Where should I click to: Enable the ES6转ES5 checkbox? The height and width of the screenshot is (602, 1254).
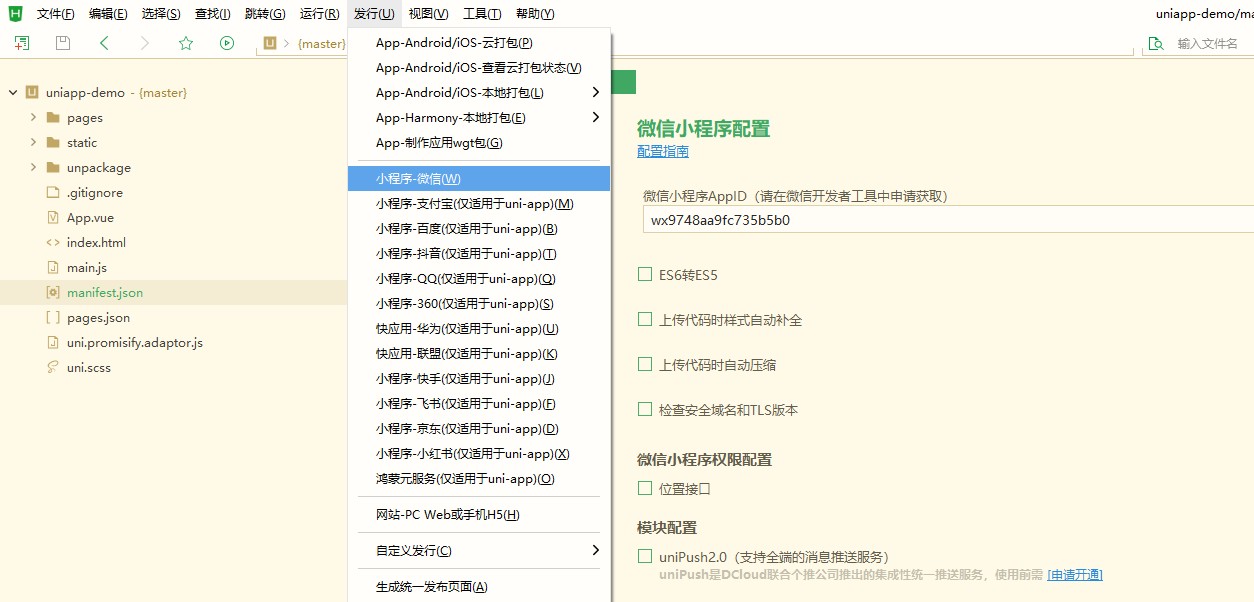tap(645, 274)
